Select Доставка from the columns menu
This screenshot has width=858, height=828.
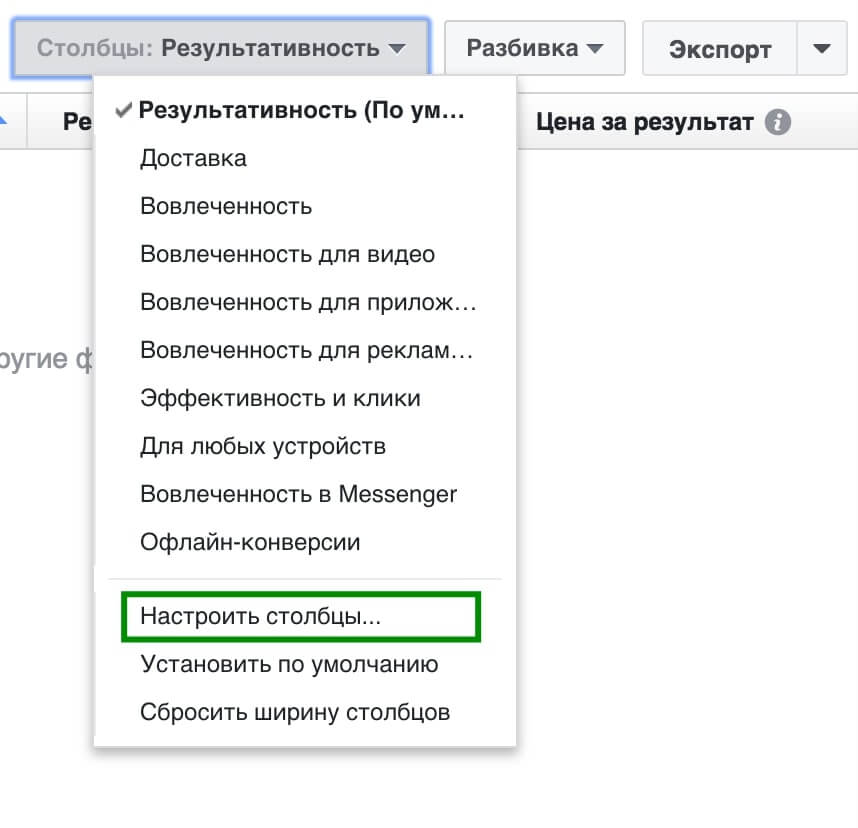coord(193,158)
